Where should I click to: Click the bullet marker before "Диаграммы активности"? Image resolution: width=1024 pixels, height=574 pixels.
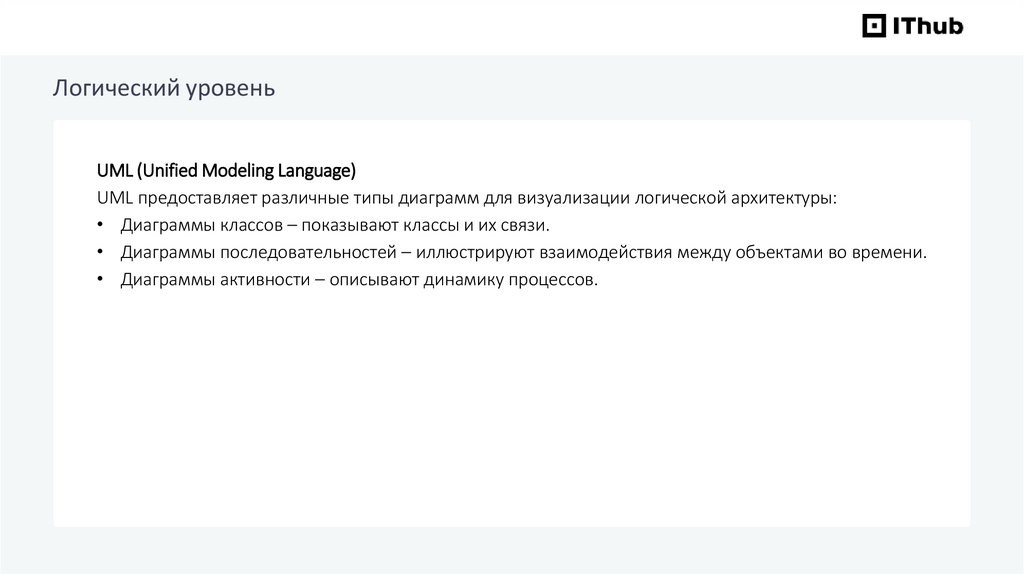101,279
